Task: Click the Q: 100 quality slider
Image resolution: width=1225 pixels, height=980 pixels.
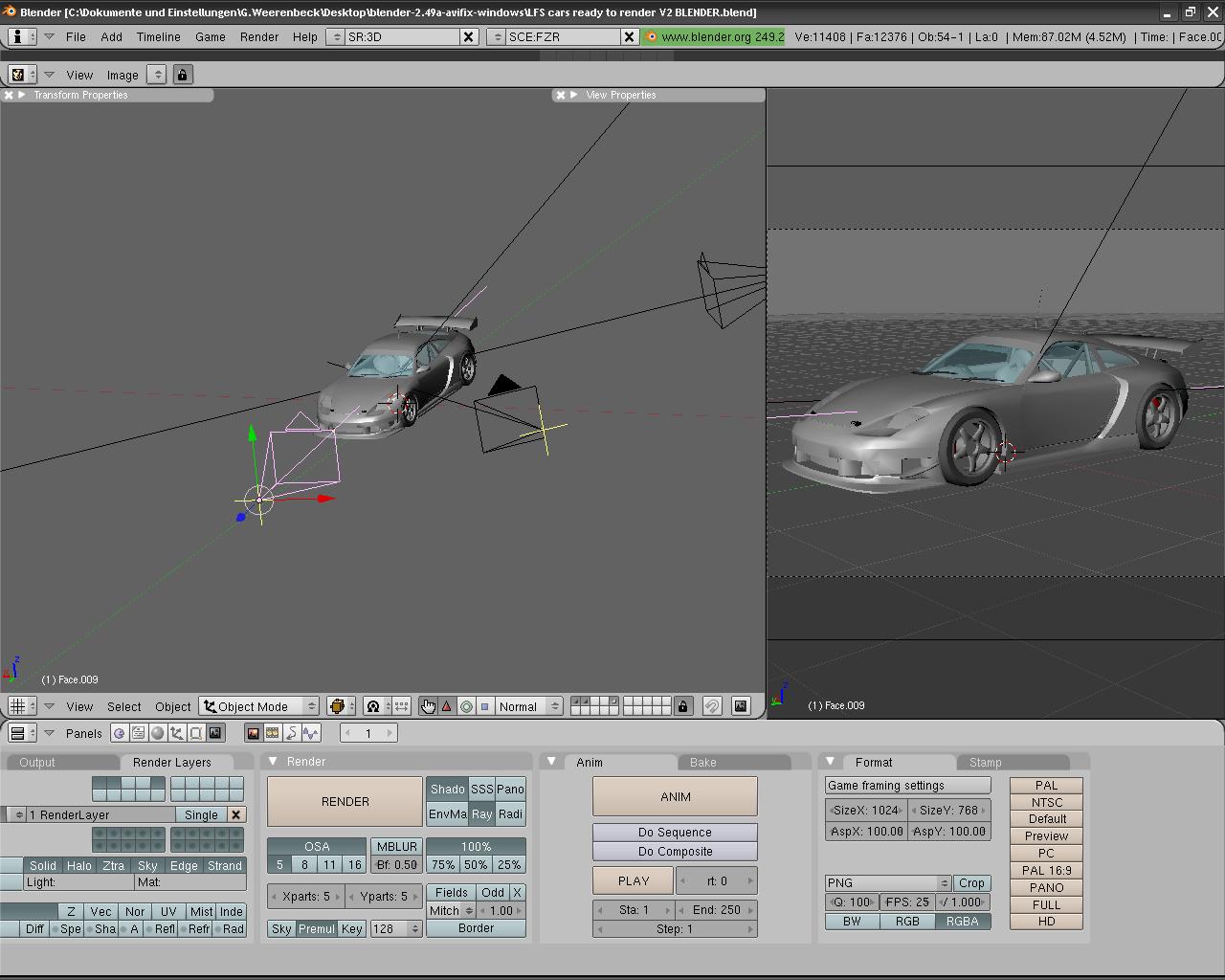Action: coord(850,902)
